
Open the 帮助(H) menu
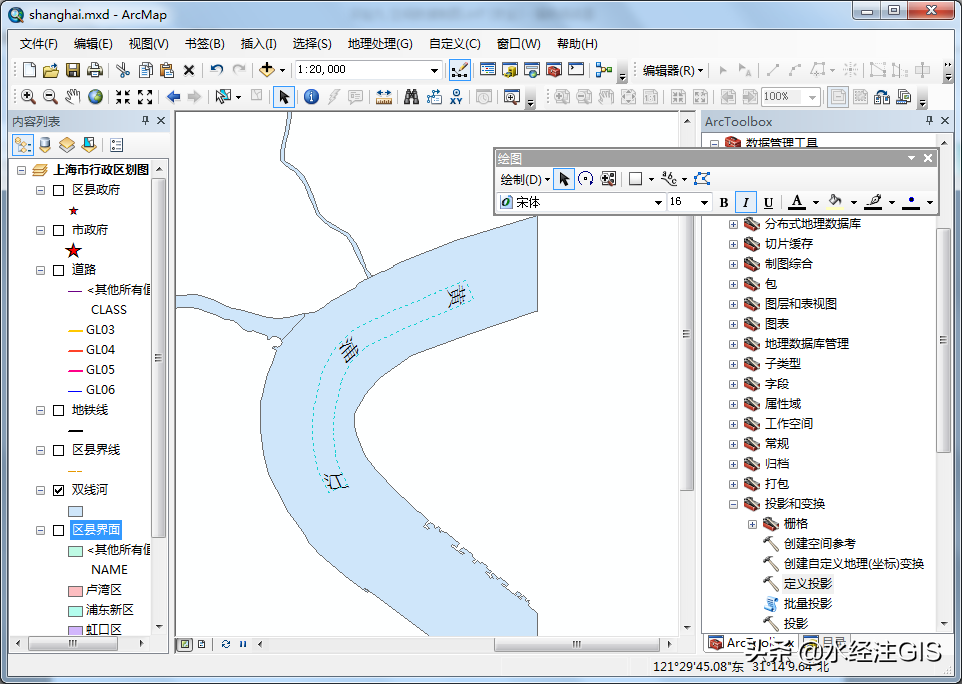point(577,44)
